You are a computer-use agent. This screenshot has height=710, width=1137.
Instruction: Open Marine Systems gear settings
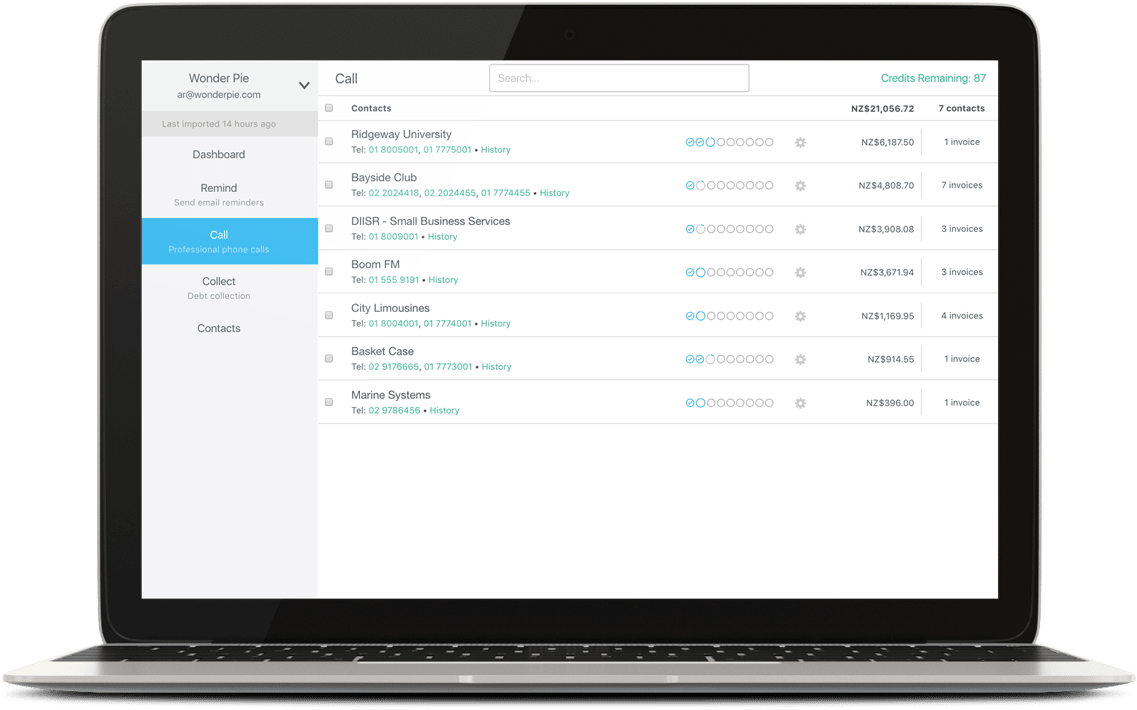pos(800,403)
